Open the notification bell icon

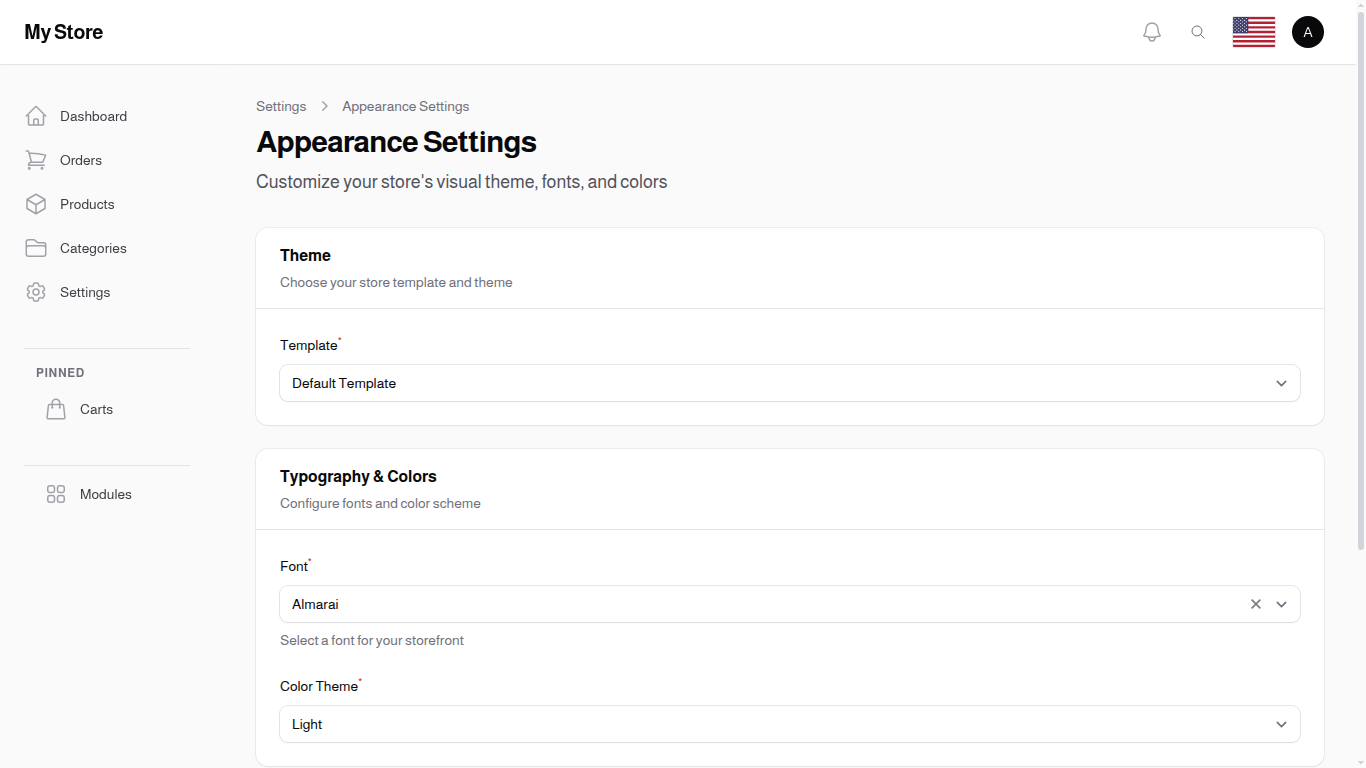tap(1151, 31)
